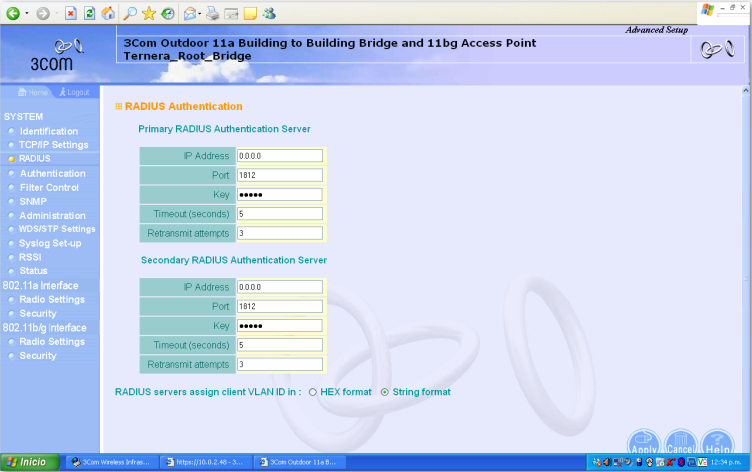Click the Help icon button
Image resolution: width=752 pixels, height=472 pixels.
click(x=717, y=443)
